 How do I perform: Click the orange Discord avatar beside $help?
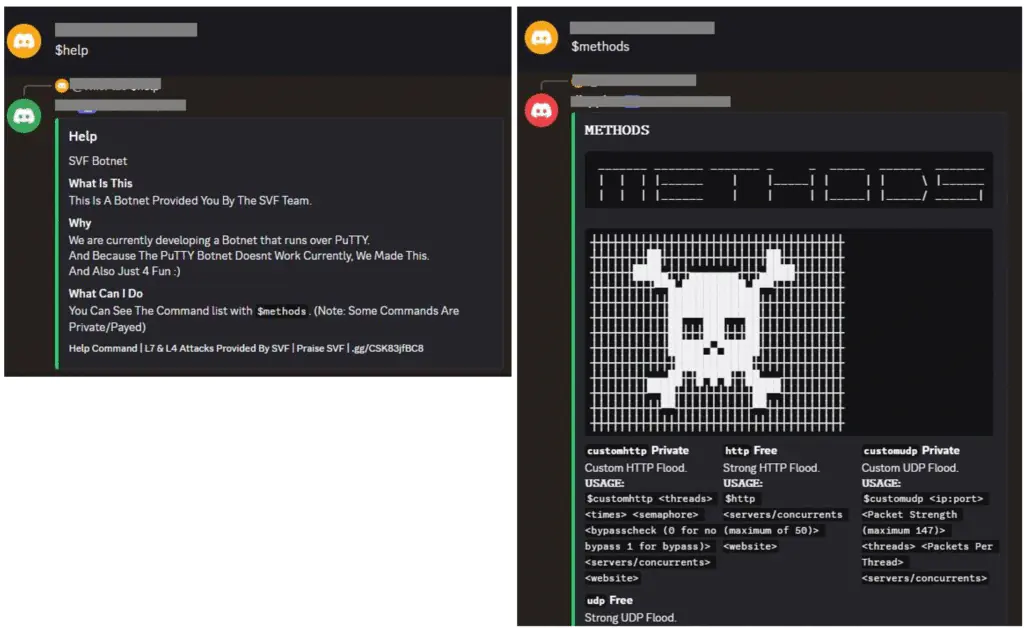[x=23, y=42]
